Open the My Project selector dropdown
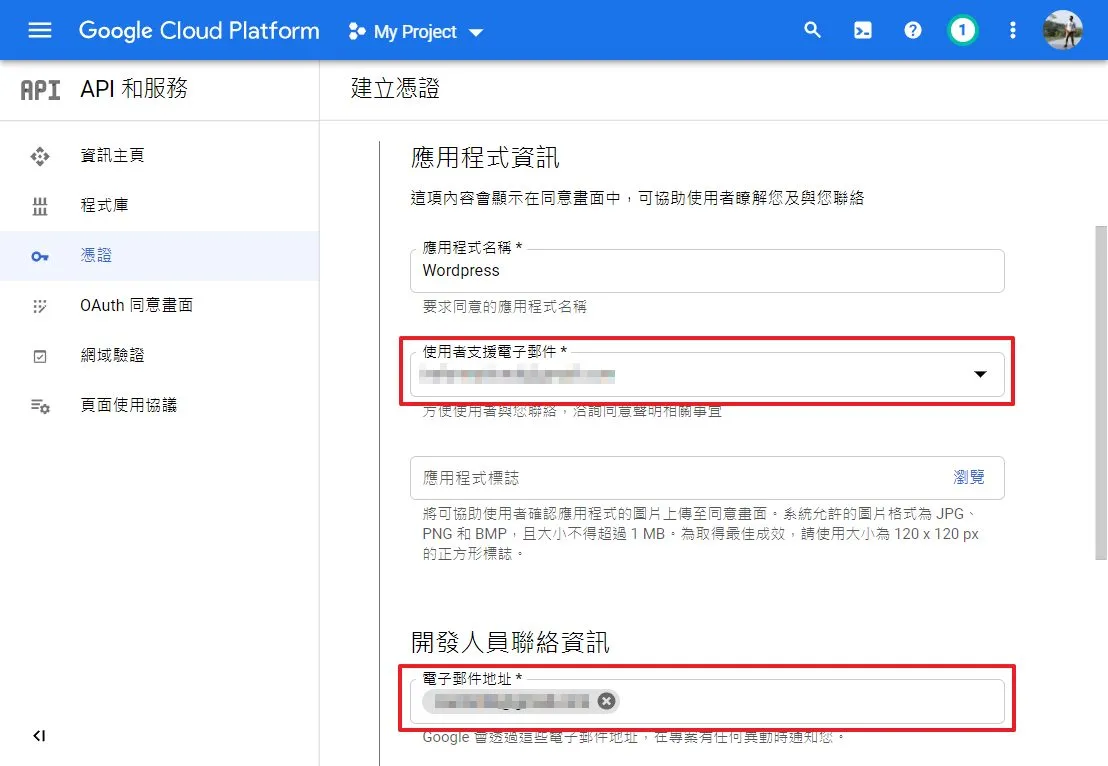Viewport: 1108px width, 766px height. tap(416, 32)
